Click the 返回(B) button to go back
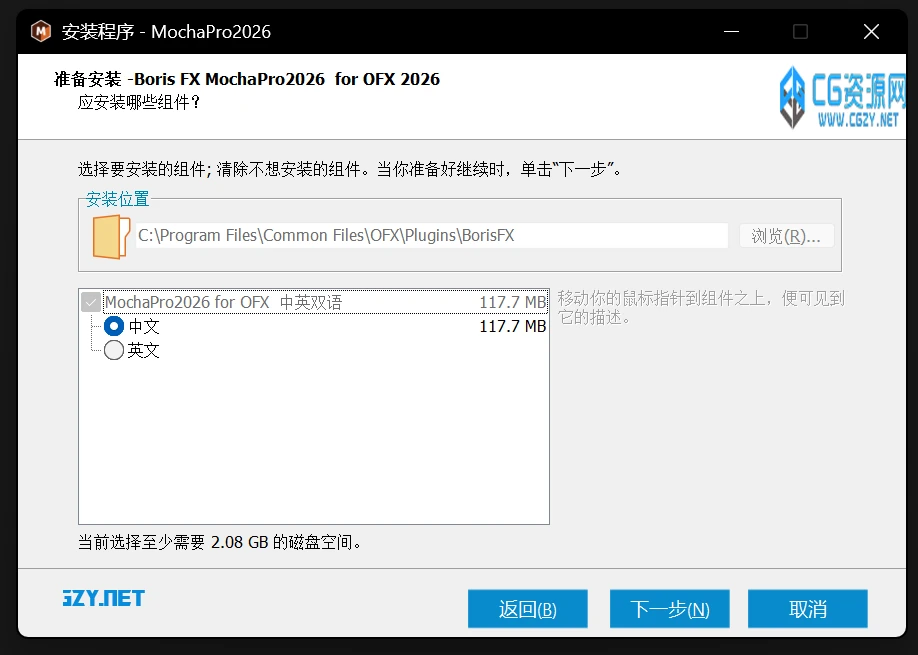Image resolution: width=918 pixels, height=655 pixels. click(x=527, y=608)
